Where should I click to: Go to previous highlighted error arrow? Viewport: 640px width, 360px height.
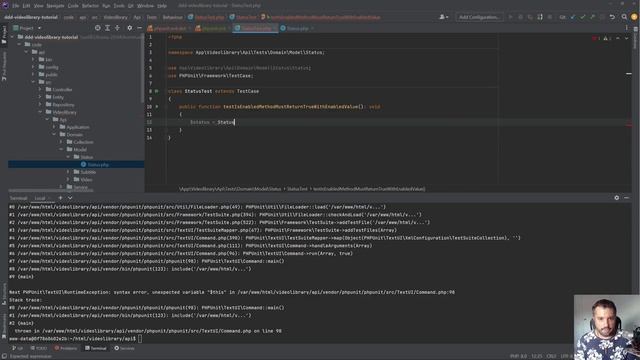point(618,38)
